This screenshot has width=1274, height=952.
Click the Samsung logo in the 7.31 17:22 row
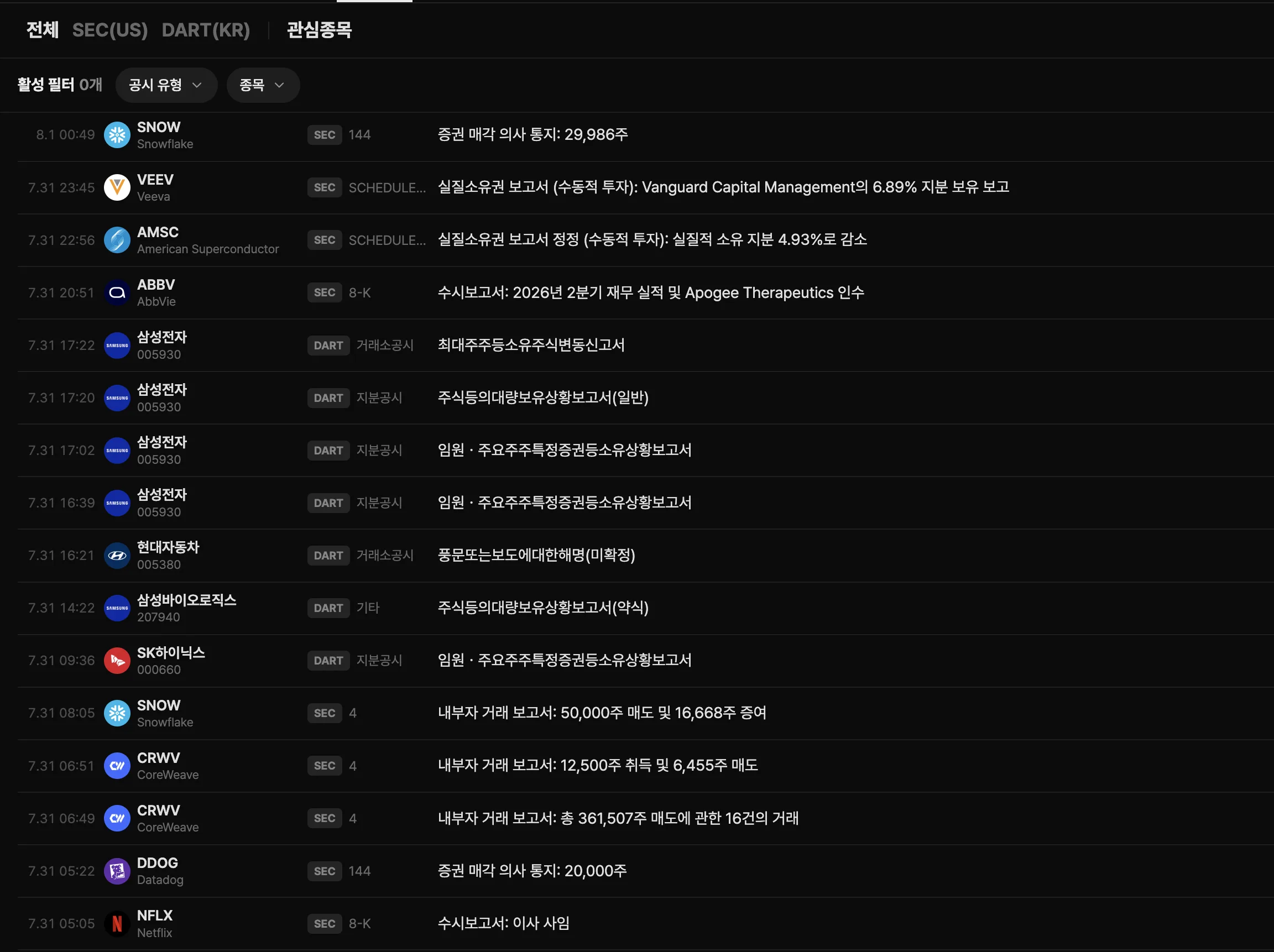117,346
